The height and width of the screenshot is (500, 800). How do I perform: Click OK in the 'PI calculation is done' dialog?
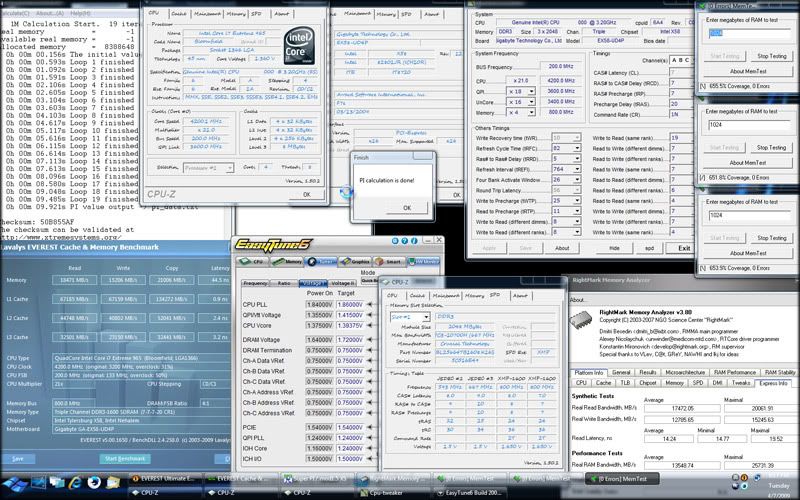point(407,208)
